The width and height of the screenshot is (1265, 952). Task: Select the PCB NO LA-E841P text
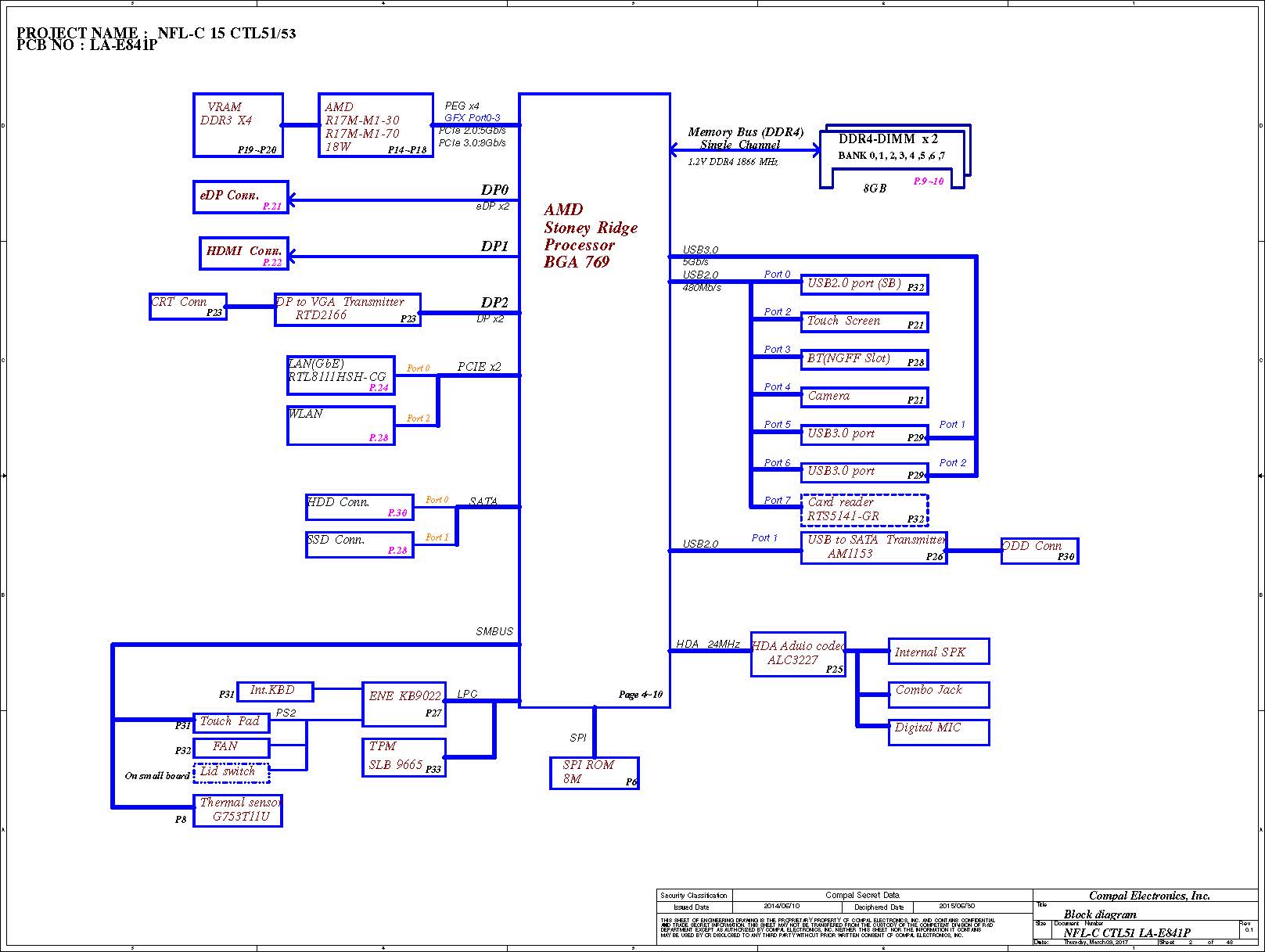87,45
